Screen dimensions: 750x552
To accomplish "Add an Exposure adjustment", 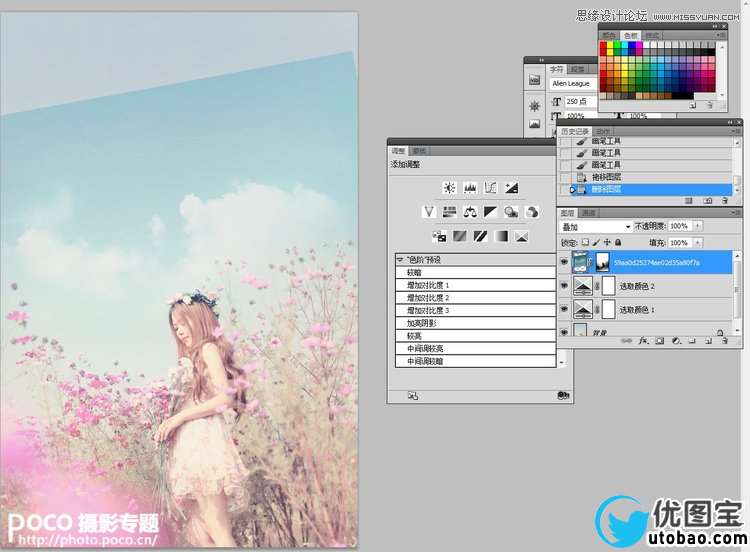I will [x=511, y=188].
